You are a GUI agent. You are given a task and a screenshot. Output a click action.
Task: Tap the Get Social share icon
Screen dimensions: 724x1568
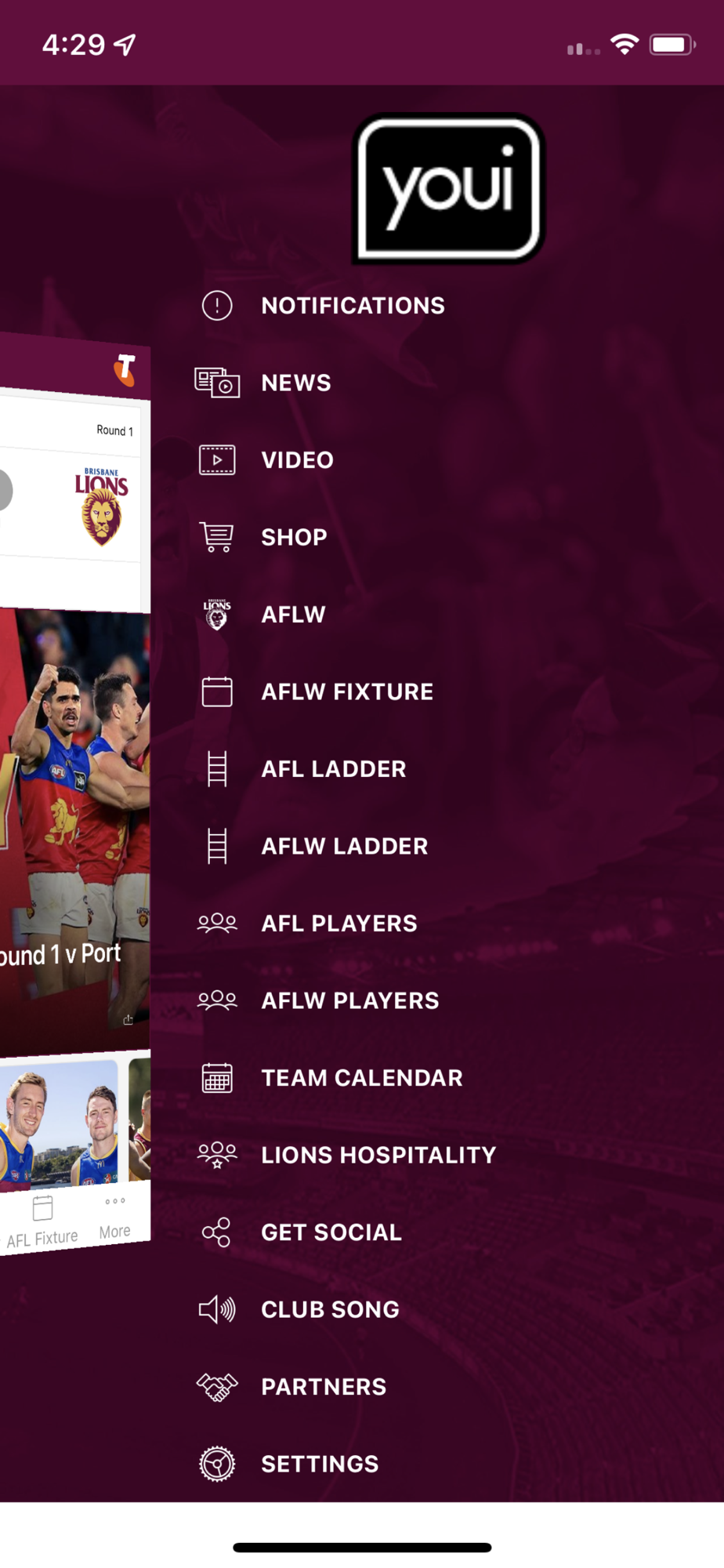pos(216,1232)
